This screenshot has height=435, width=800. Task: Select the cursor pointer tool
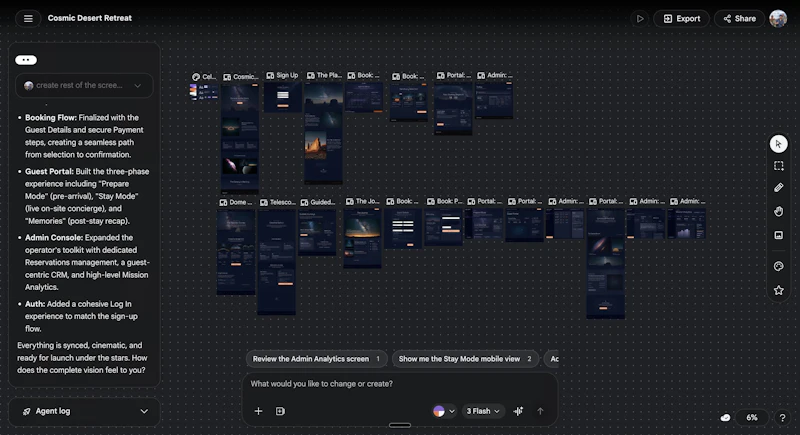pos(778,144)
